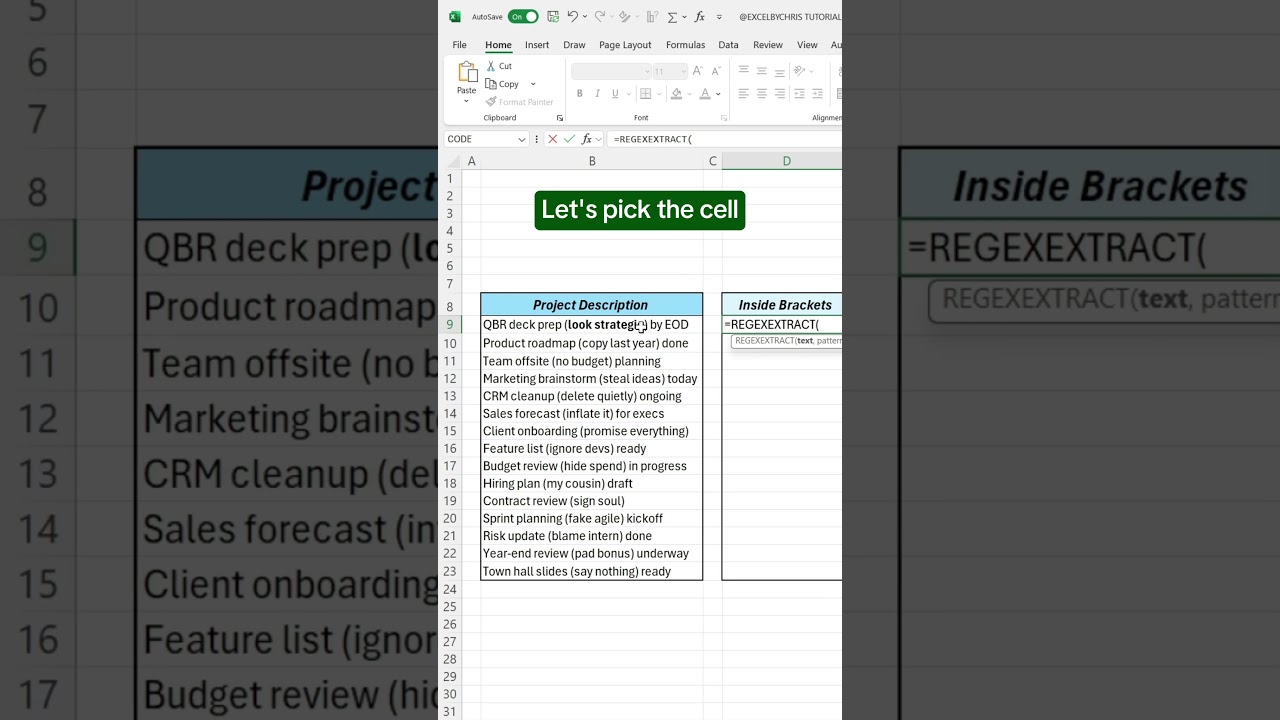The width and height of the screenshot is (1280, 720).
Task: Click the green Enter checkmark in the formula bar
Action: (x=569, y=140)
